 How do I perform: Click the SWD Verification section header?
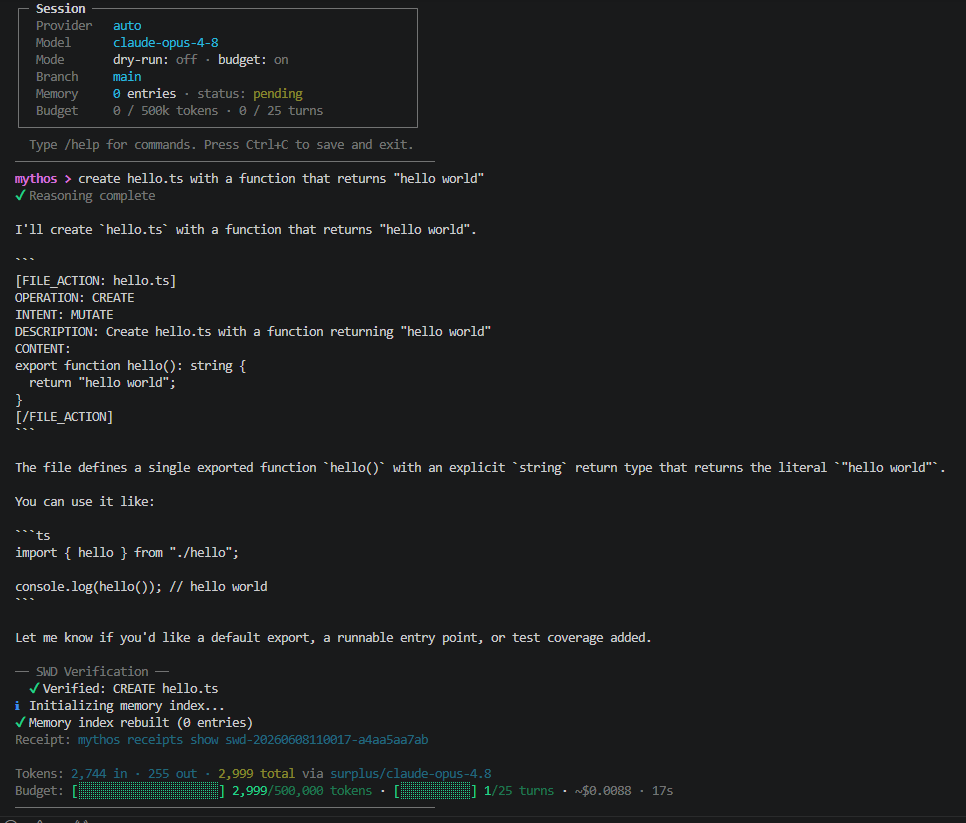(x=92, y=671)
